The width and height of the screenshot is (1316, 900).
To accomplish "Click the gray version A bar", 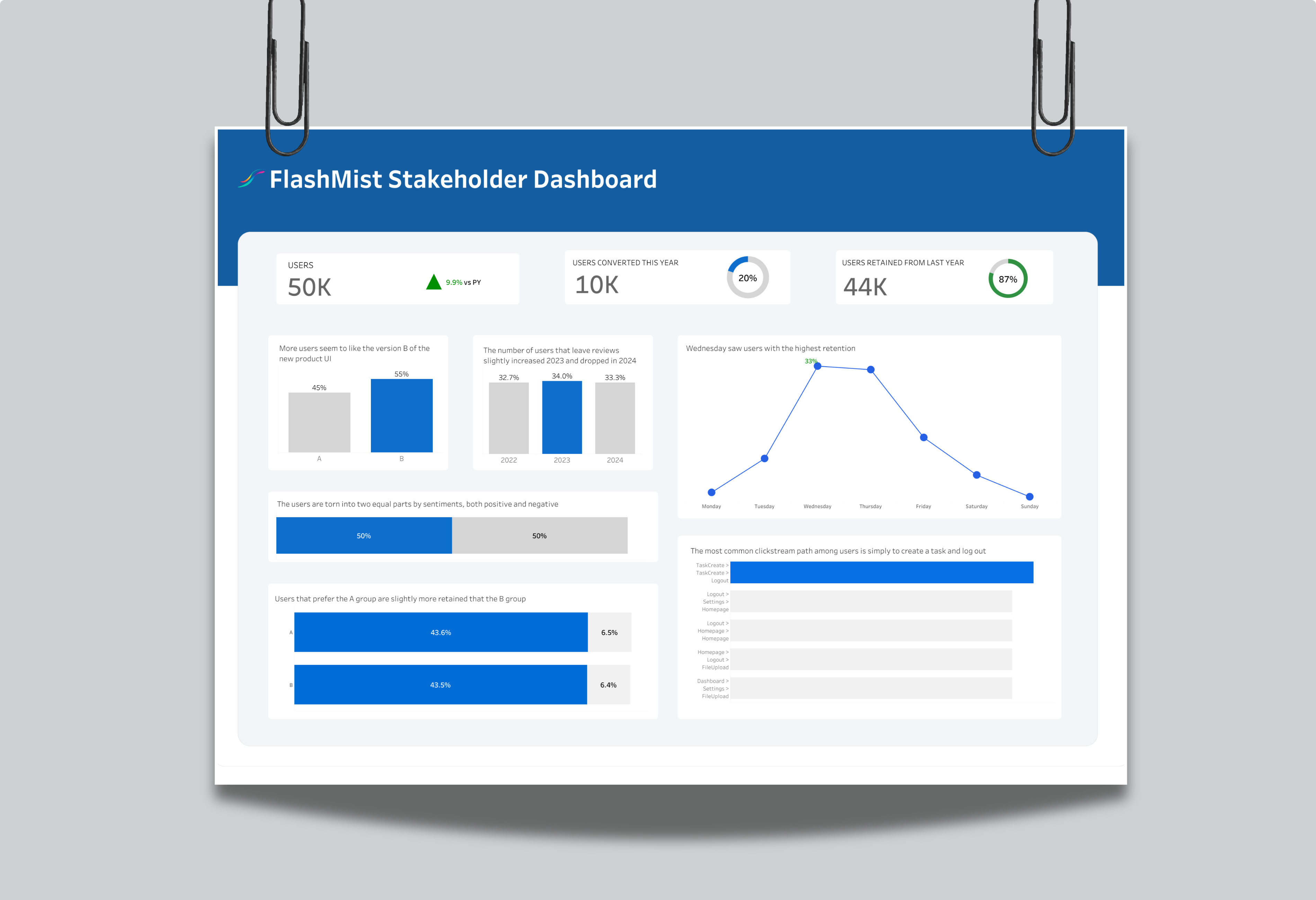I will [x=319, y=422].
